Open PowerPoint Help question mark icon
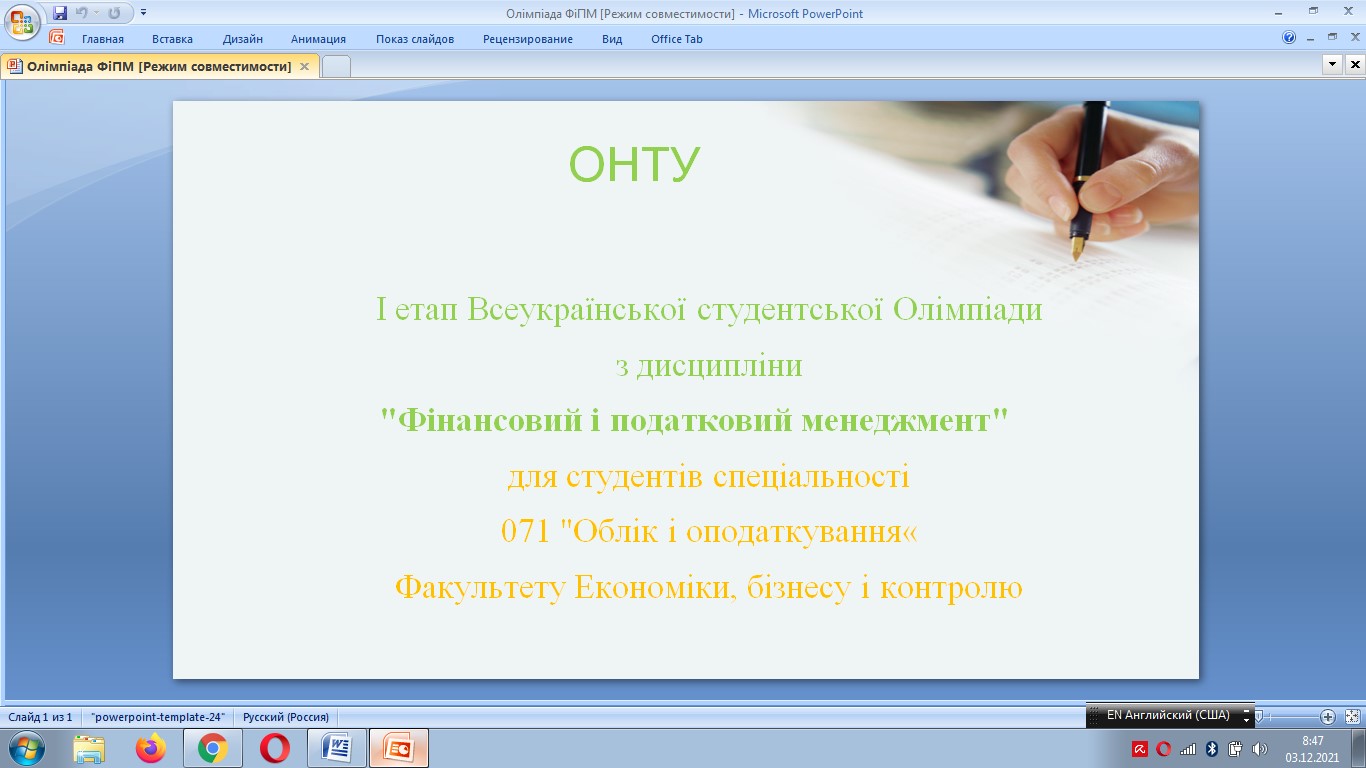Image resolution: width=1366 pixels, height=768 pixels. tap(1289, 37)
